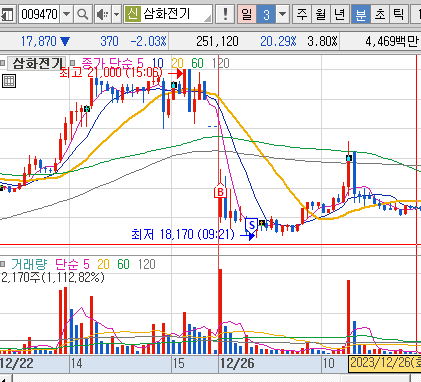
Task: Click the 삼화전기 chart title label
Action: click(x=38, y=63)
